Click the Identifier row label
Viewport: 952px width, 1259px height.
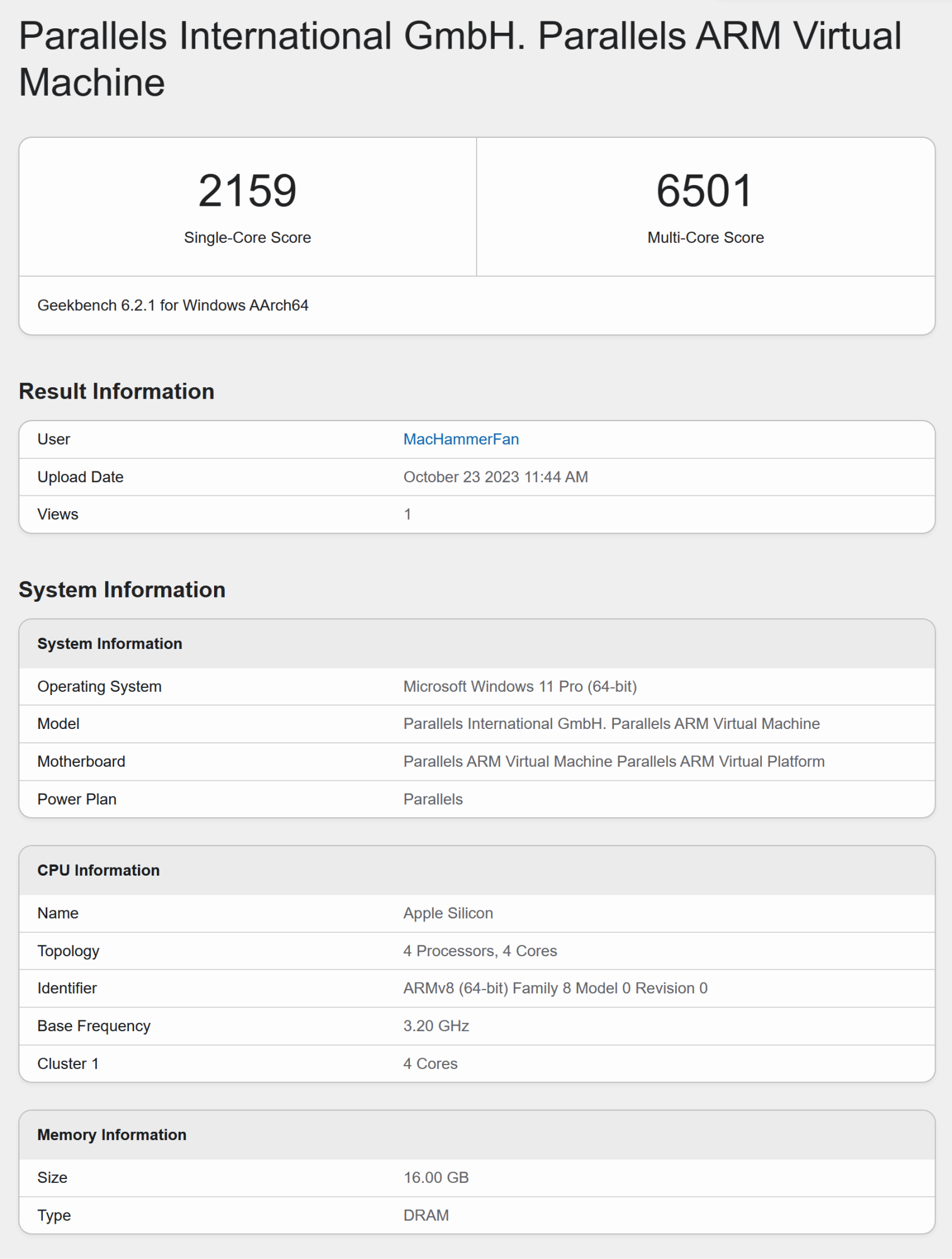pyautogui.click(x=67, y=988)
